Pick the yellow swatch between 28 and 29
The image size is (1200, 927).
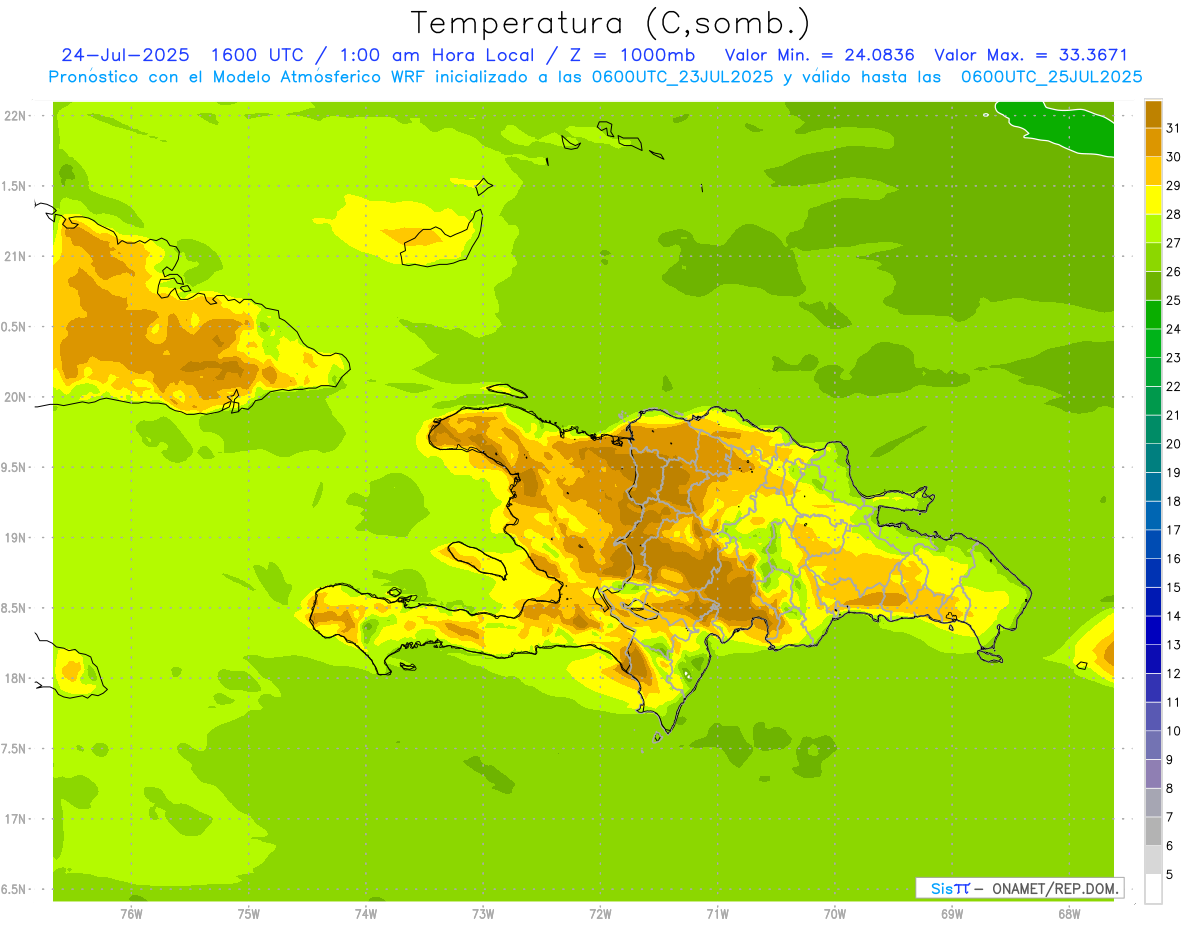[1153, 200]
